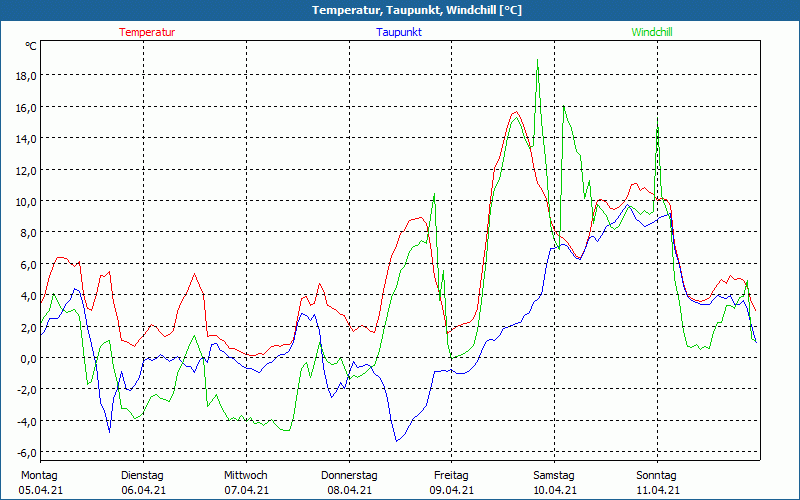This screenshot has height=500, width=800.
Task: Click the 08.04.21 date label
Action: 349,490
